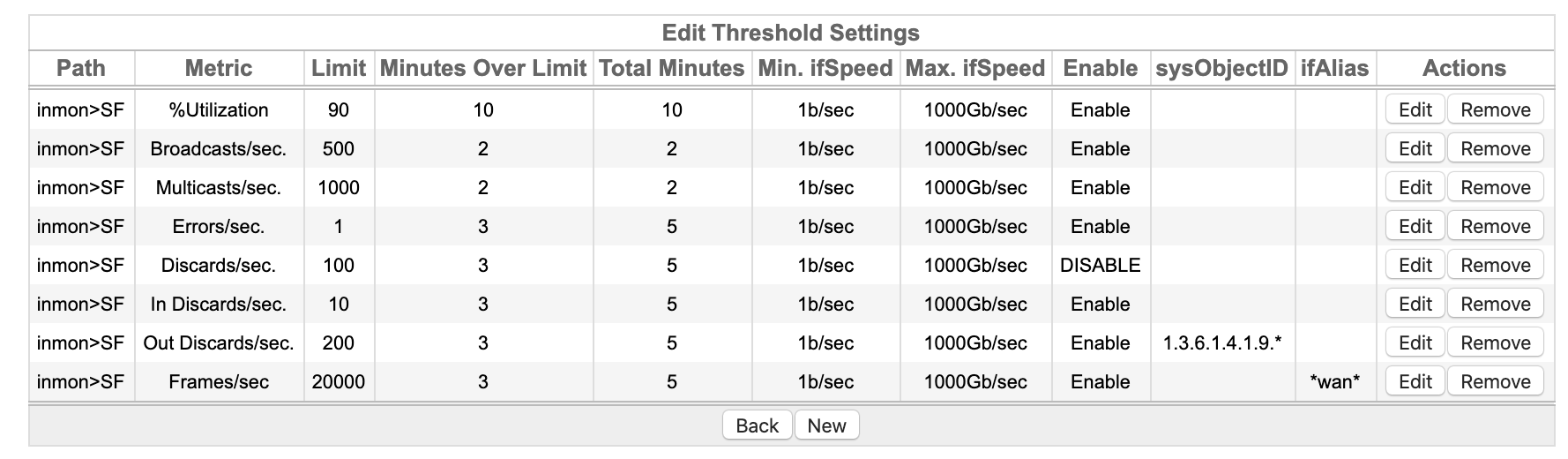Remove the Errors/sec. threshold
The height and width of the screenshot is (459, 1568).
click(x=1495, y=226)
